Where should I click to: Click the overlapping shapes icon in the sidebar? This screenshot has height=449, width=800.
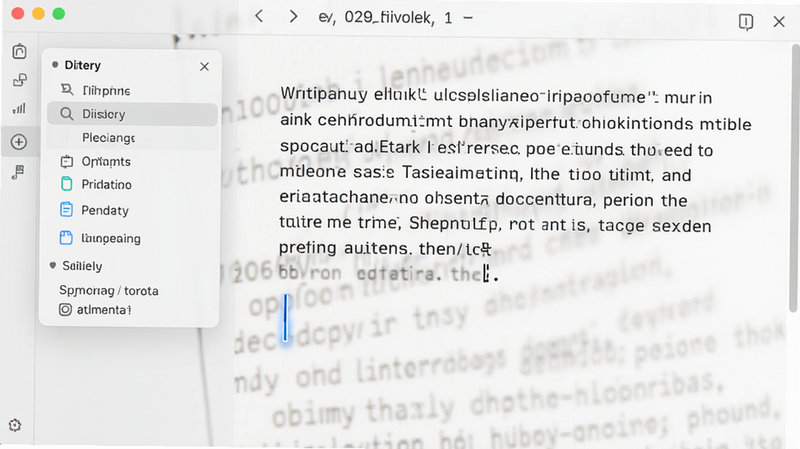19,80
